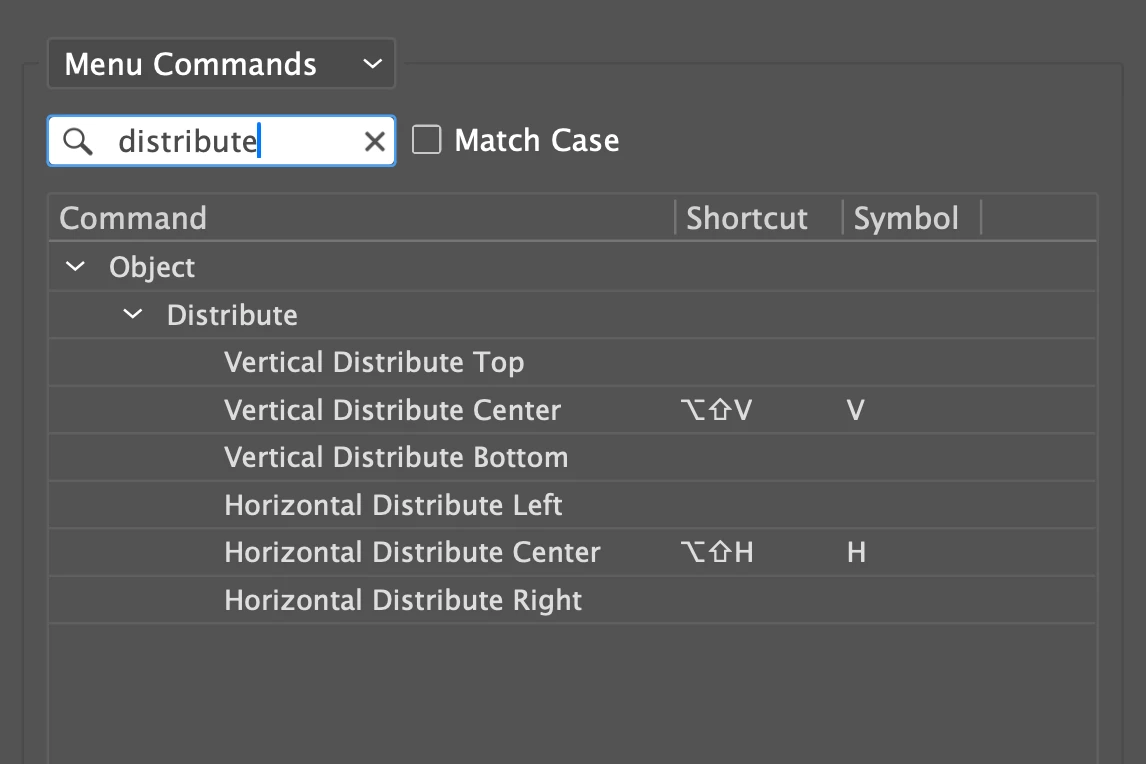This screenshot has height=764, width=1146.
Task: Collapse the Object tree group
Action: point(74,267)
